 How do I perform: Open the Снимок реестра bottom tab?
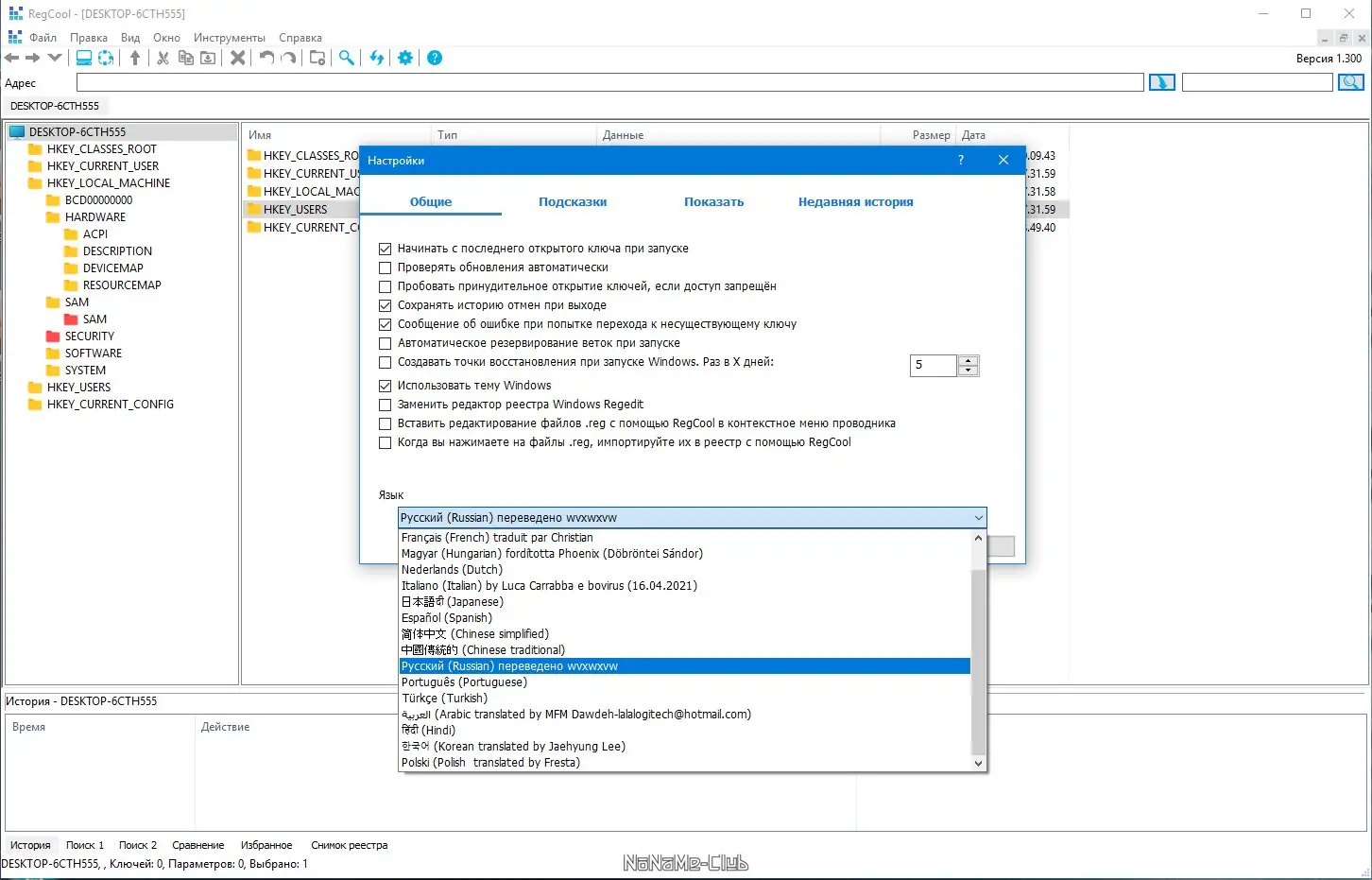point(350,845)
